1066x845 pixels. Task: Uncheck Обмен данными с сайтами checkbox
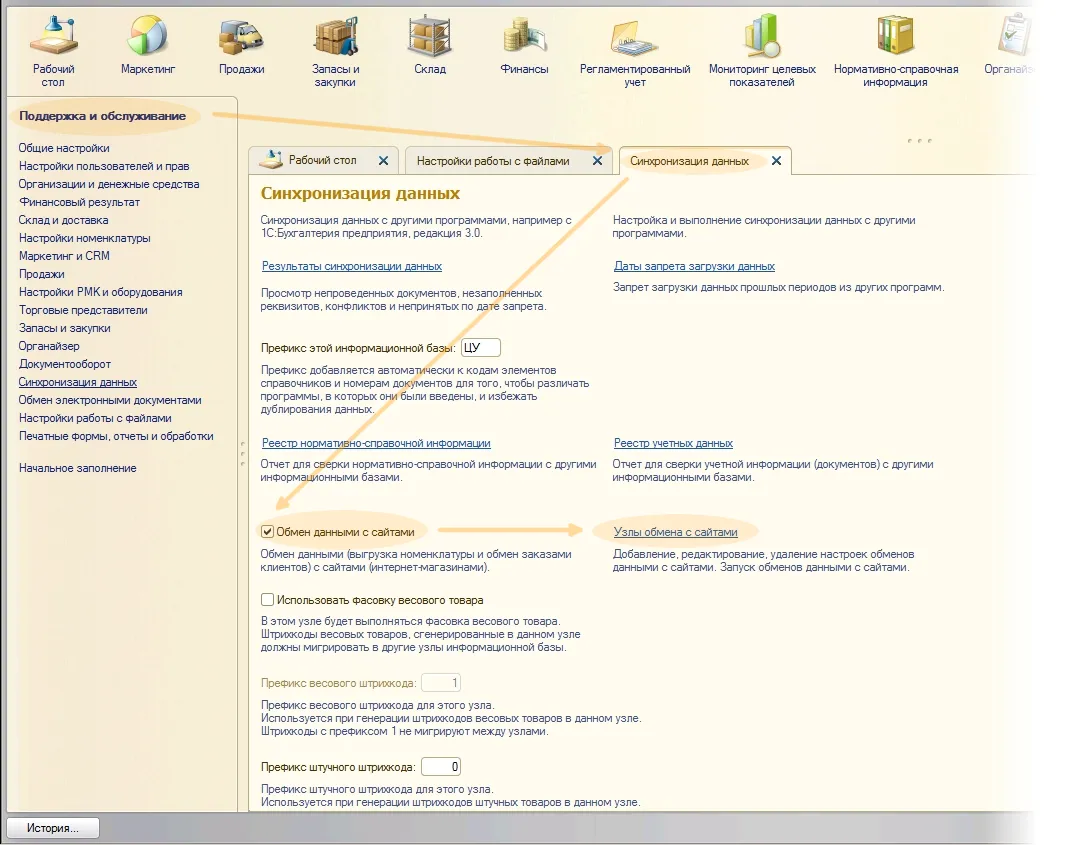(x=267, y=532)
